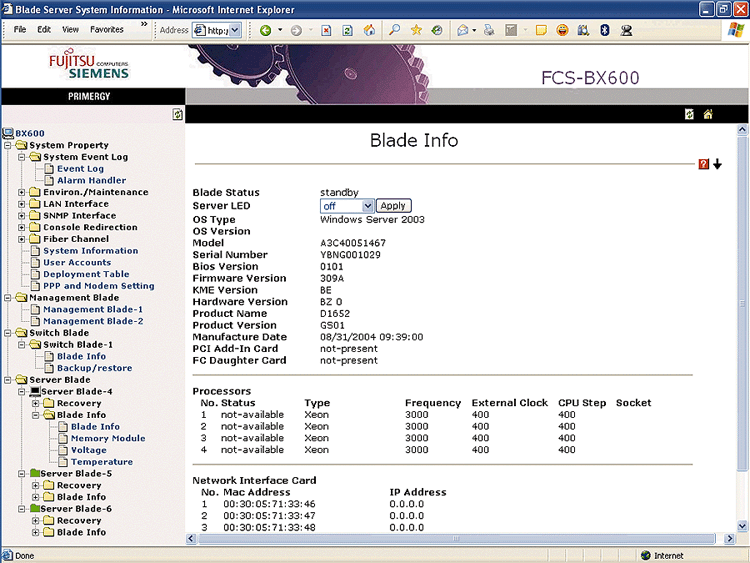The height and width of the screenshot is (563, 750).
Task: Open PPP and Modem Setting link
Action: [99, 286]
